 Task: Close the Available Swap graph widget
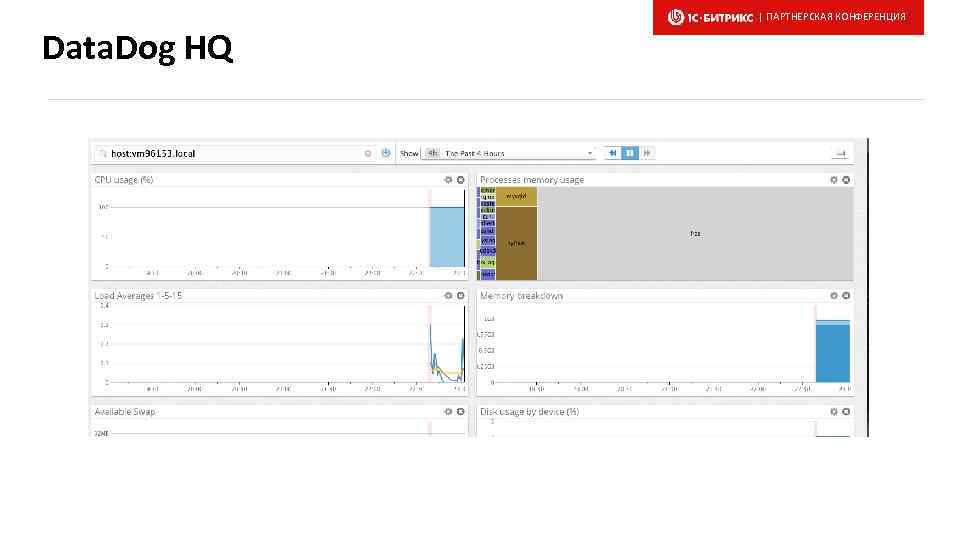[460, 412]
